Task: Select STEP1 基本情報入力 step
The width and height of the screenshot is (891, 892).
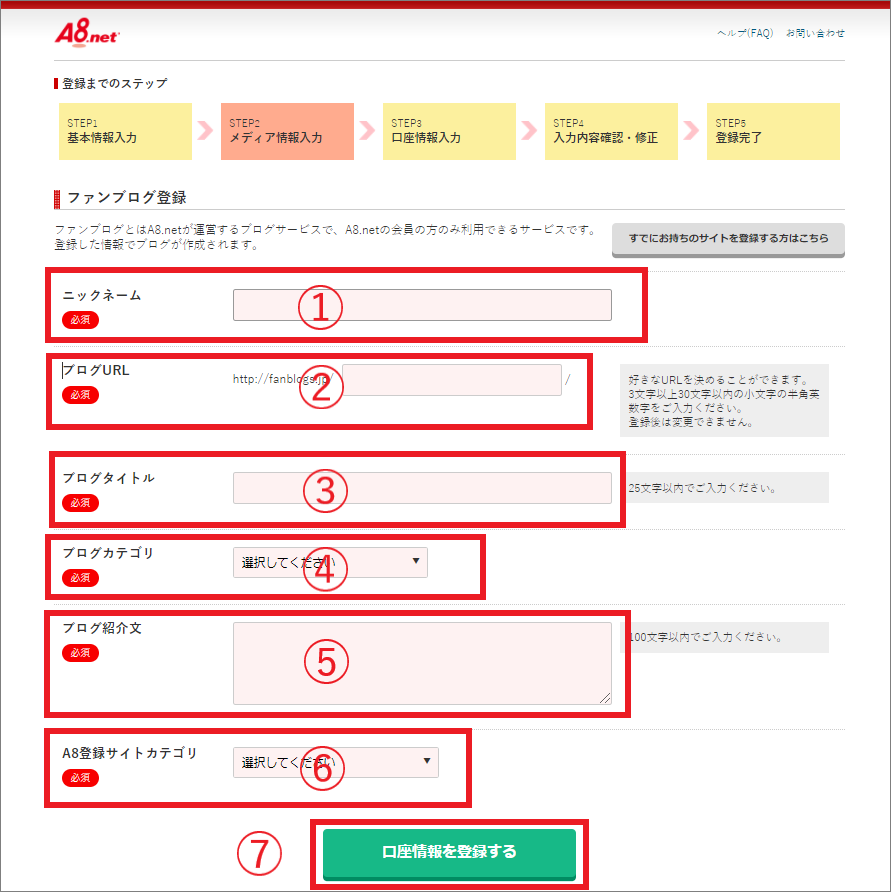Action: pos(125,131)
